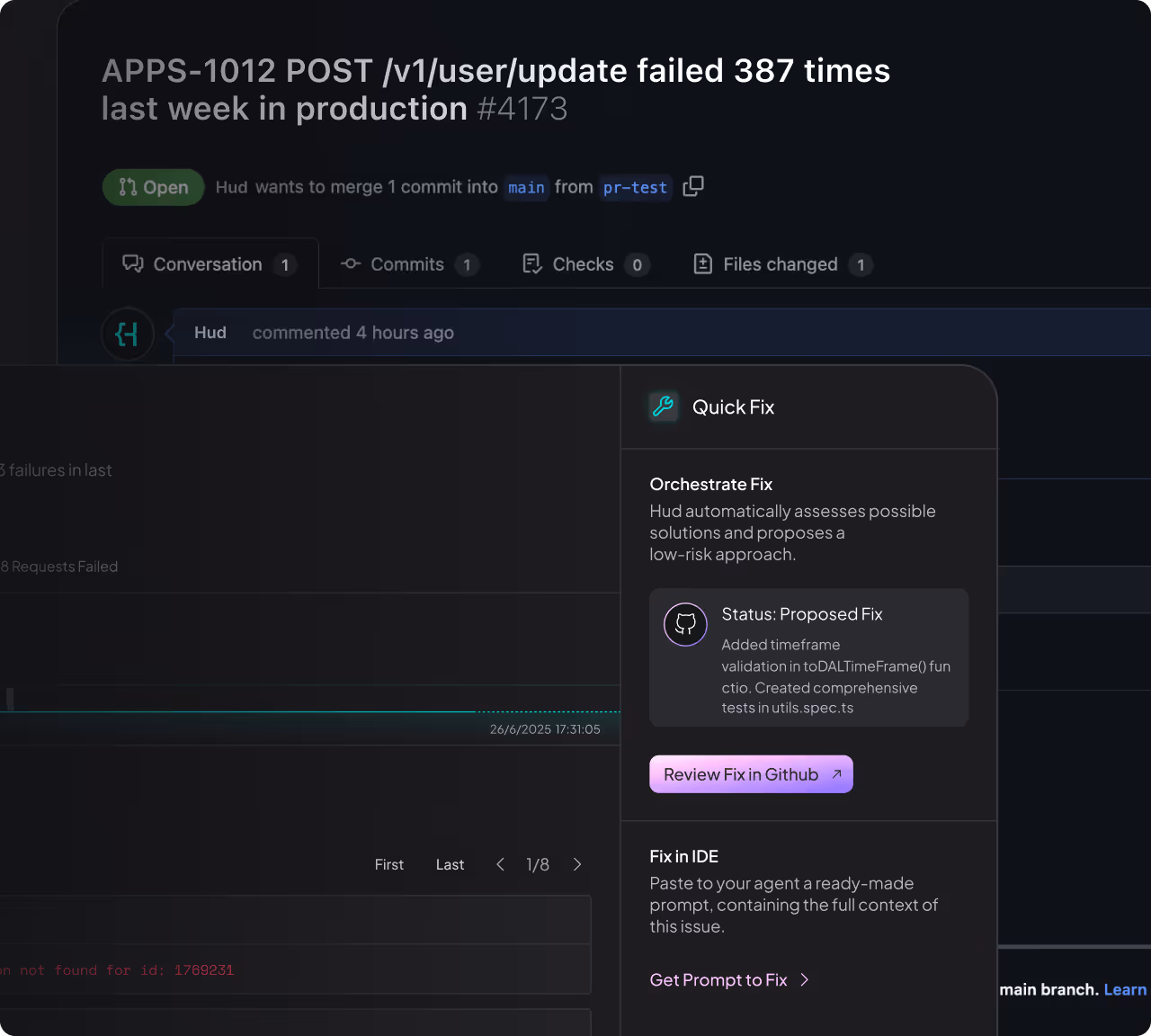The width and height of the screenshot is (1151, 1036).
Task: Click the chevron beside Get Prompt to Fix
Action: 805,979
